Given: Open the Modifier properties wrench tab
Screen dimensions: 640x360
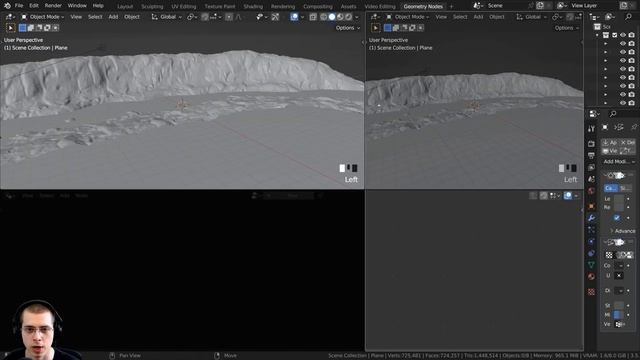Looking at the screenshot, I should tap(591, 218).
